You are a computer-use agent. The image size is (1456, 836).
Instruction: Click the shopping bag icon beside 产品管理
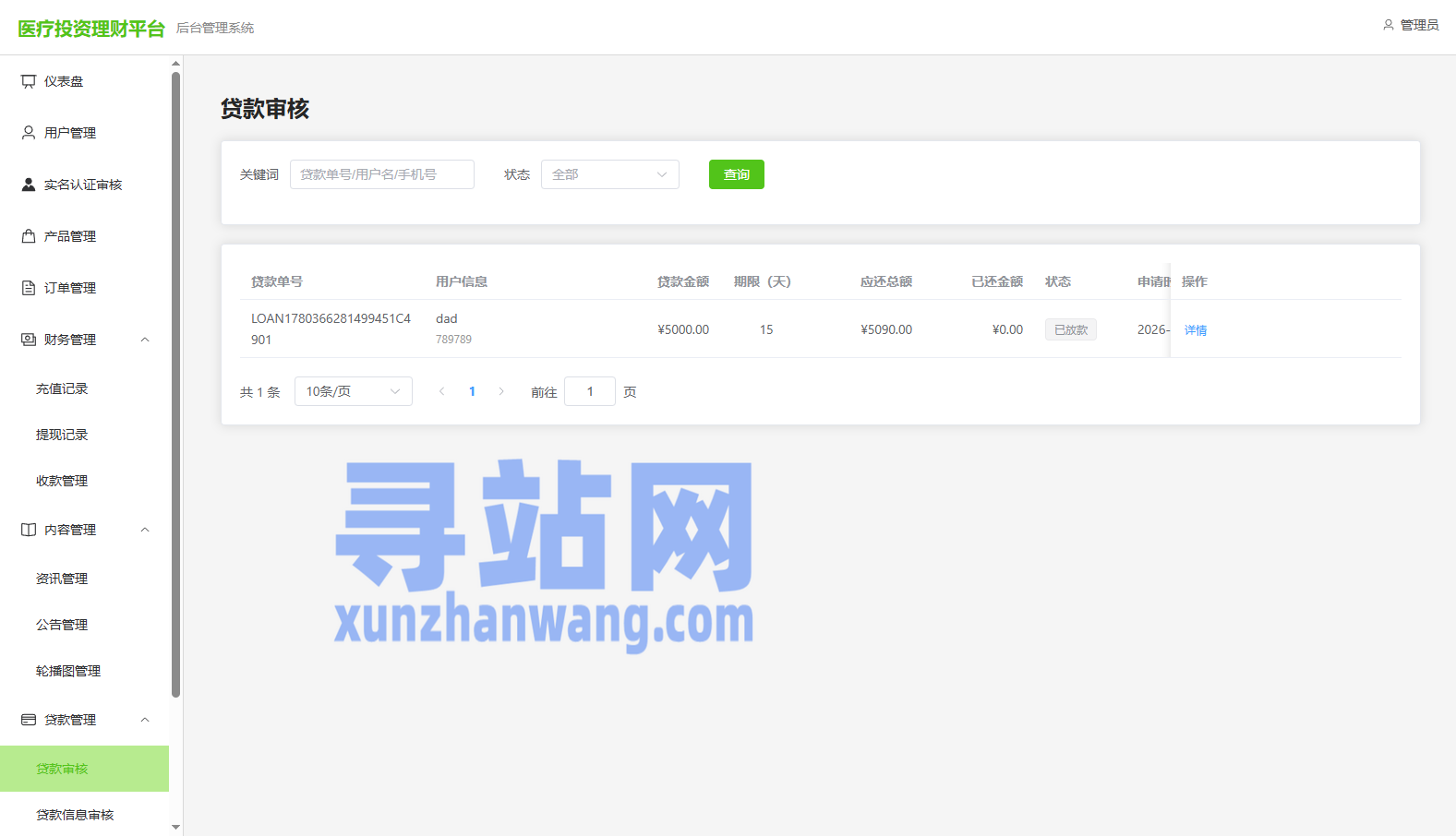pyautogui.click(x=29, y=236)
